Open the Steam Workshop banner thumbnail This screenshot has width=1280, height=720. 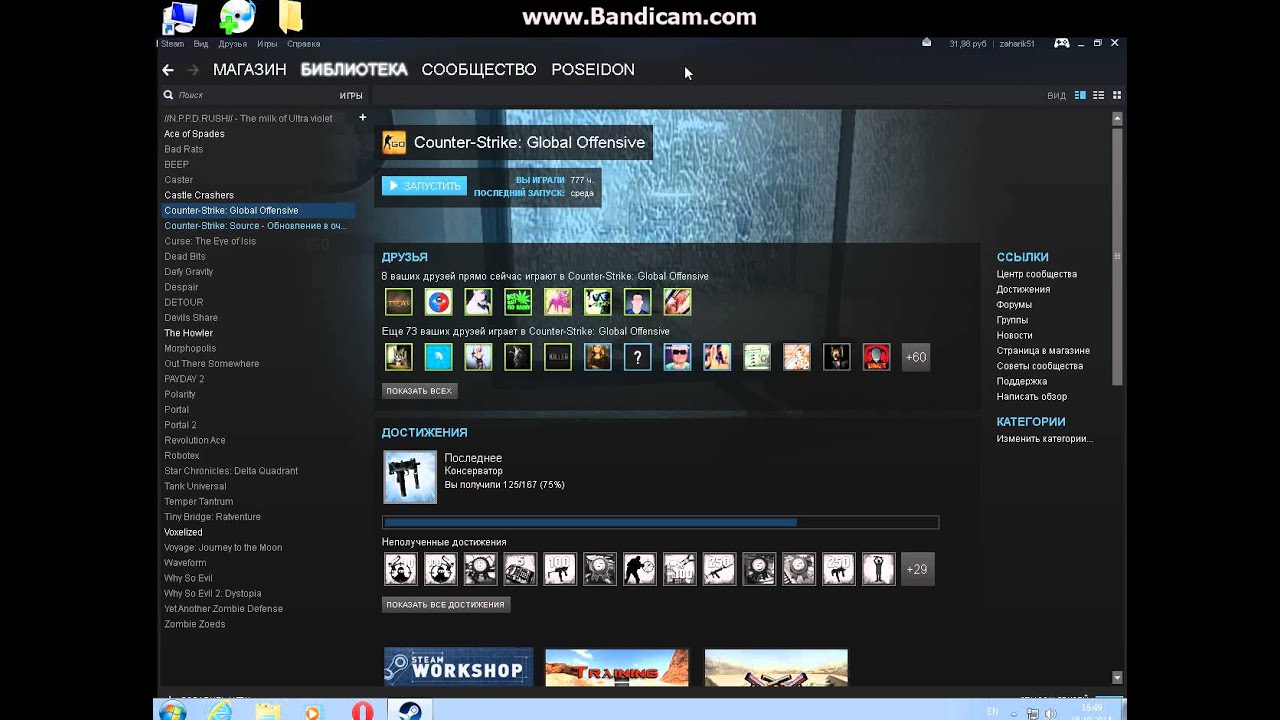click(458, 667)
